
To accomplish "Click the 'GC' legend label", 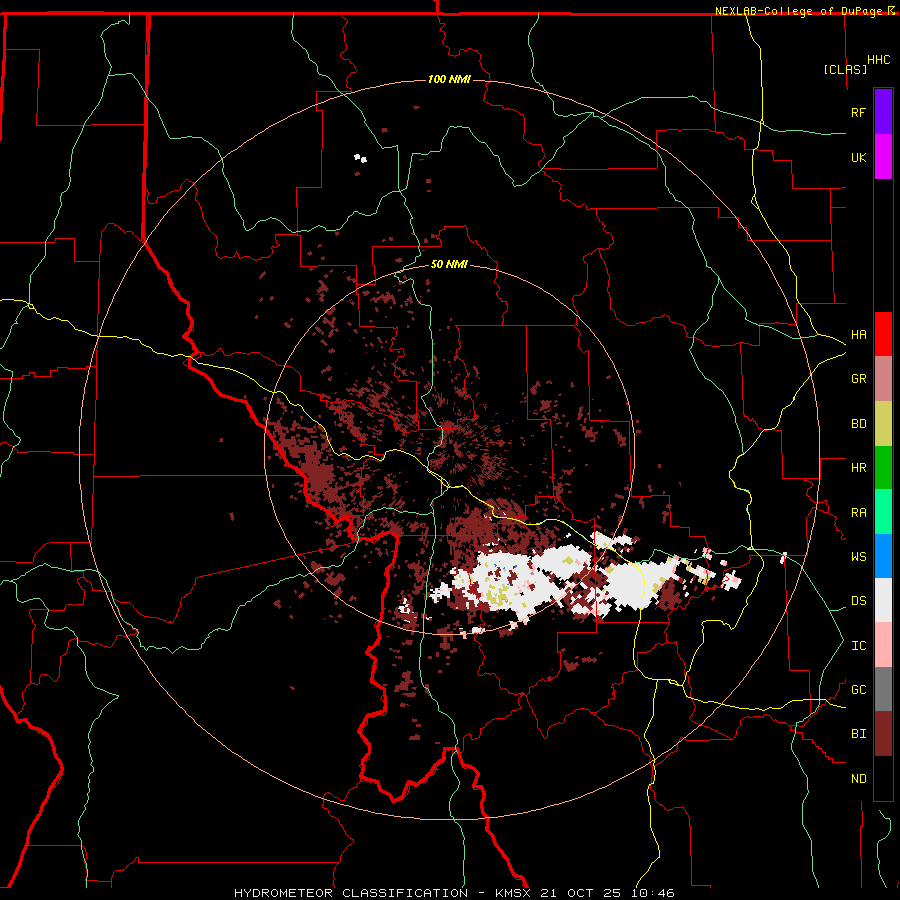I will (858, 690).
